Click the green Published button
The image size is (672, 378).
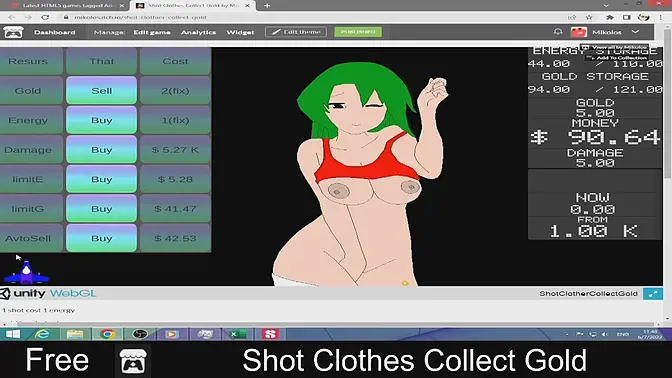tap(358, 32)
